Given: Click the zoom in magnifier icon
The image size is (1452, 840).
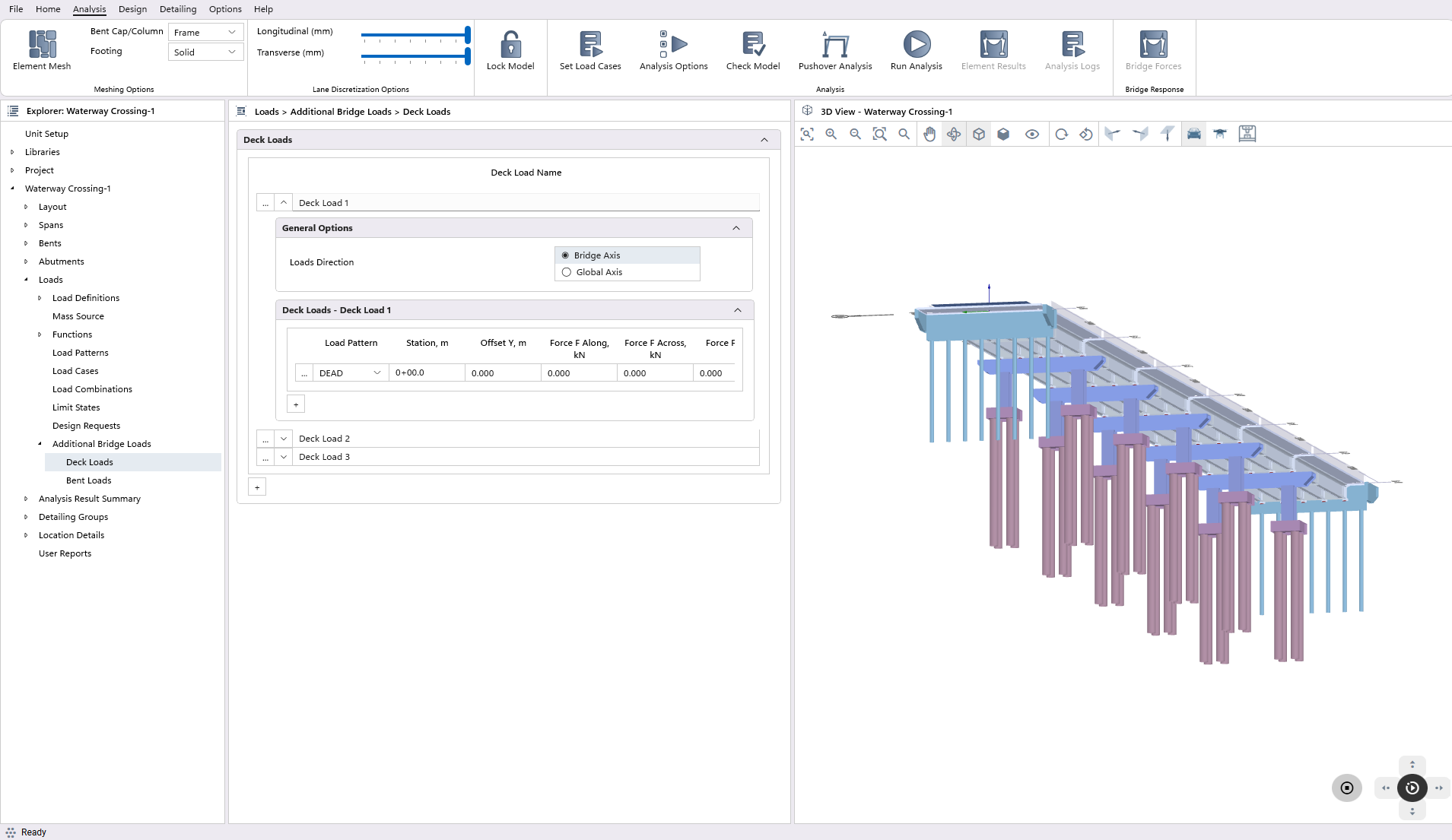Looking at the screenshot, I should click(x=831, y=135).
